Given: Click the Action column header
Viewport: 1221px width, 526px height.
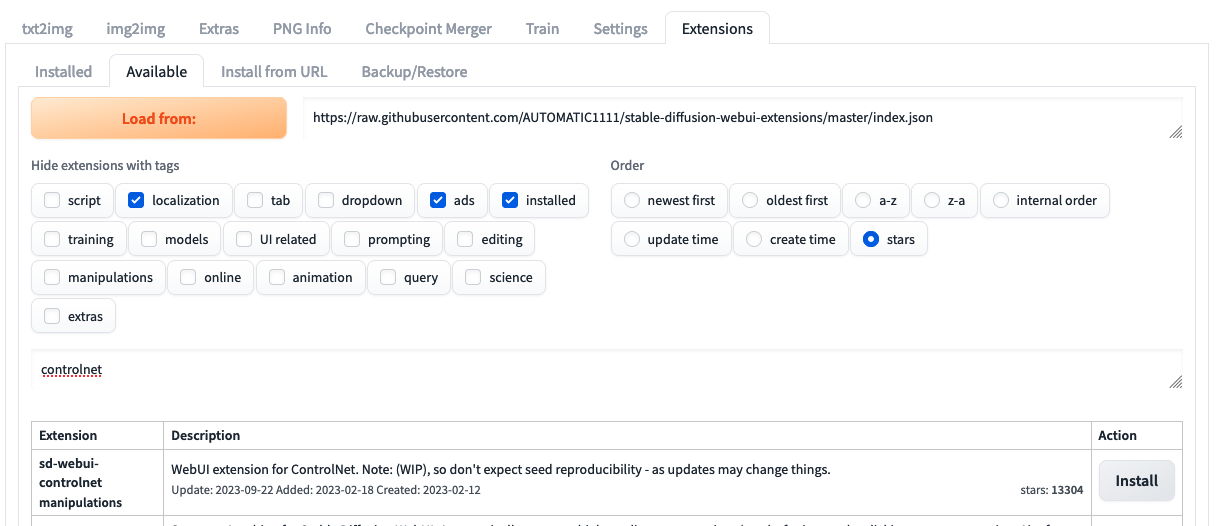Looking at the screenshot, I should [1118, 435].
